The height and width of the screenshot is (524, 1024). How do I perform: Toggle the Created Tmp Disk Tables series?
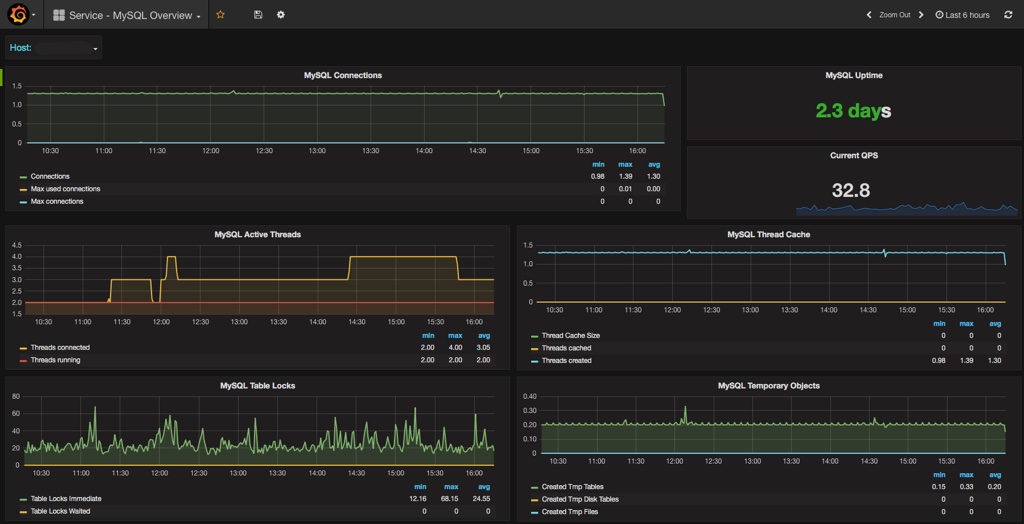click(580, 499)
